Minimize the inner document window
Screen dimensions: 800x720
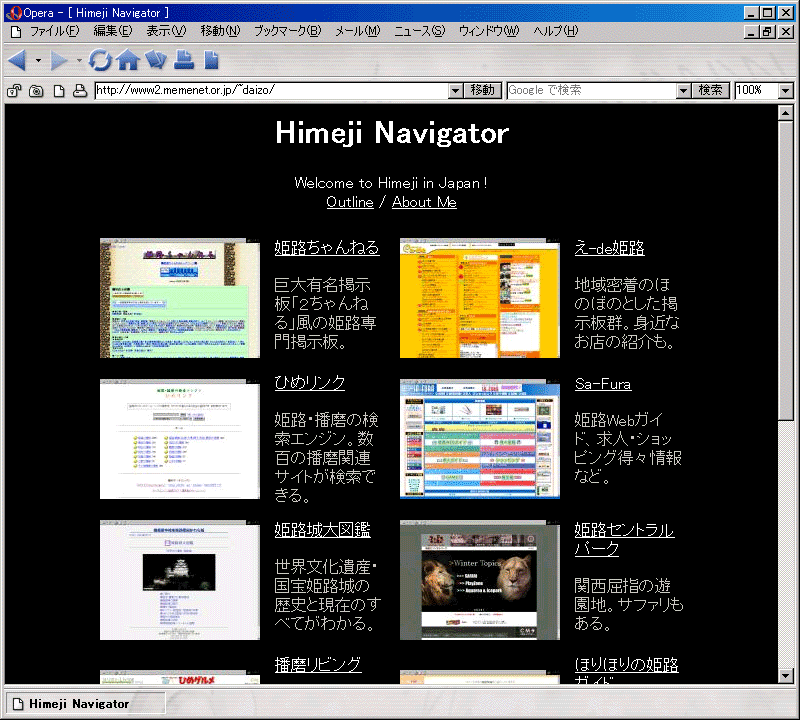(x=751, y=32)
